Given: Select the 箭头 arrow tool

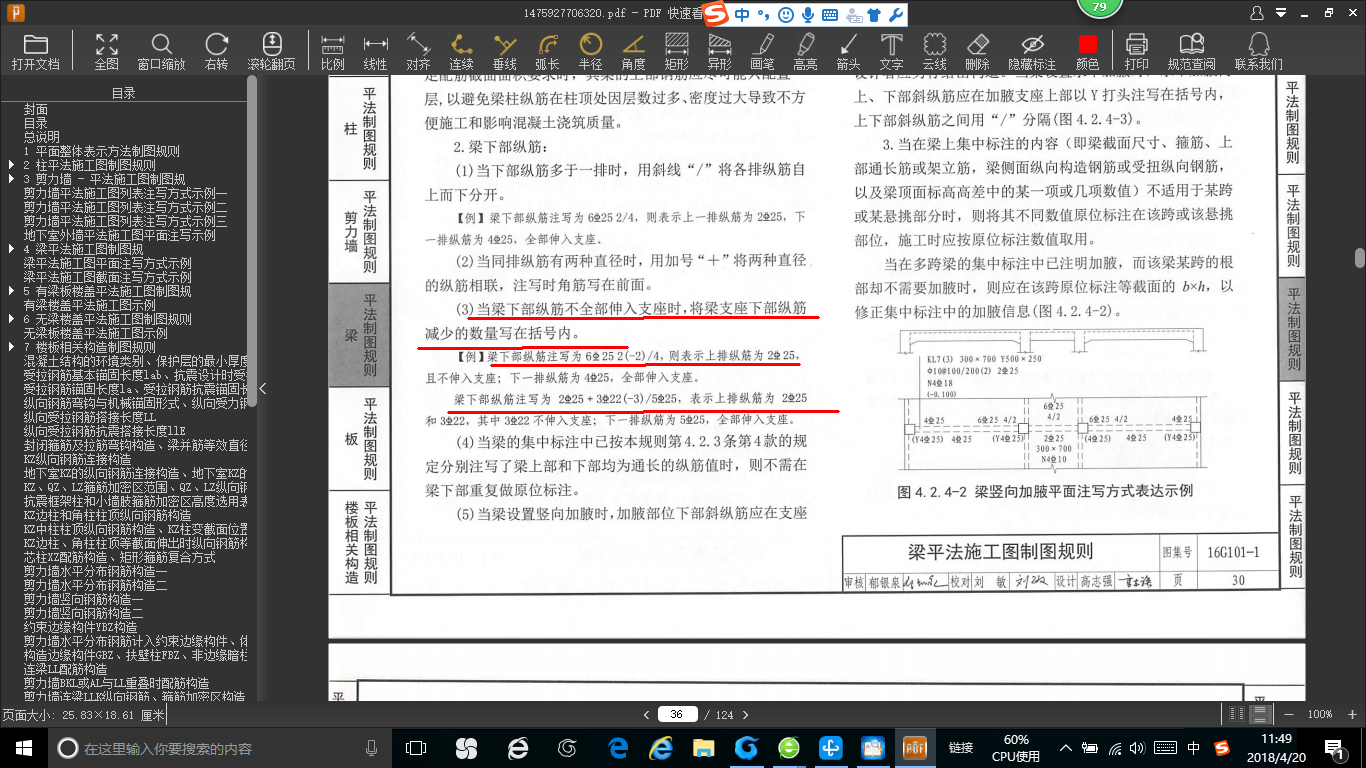Looking at the screenshot, I should point(848,52).
